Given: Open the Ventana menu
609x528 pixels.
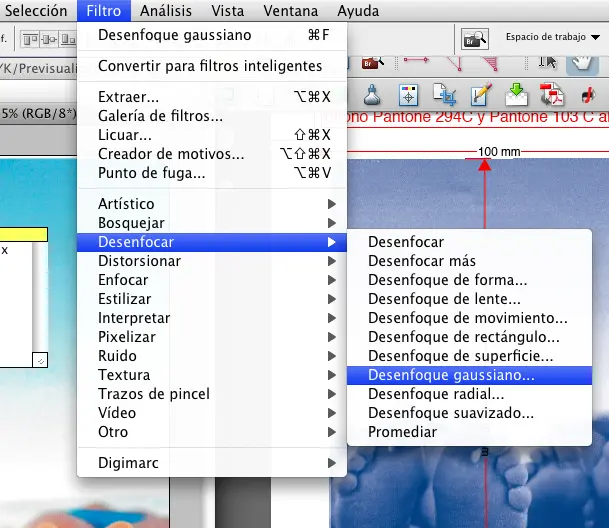Looking at the screenshot, I should [291, 11].
